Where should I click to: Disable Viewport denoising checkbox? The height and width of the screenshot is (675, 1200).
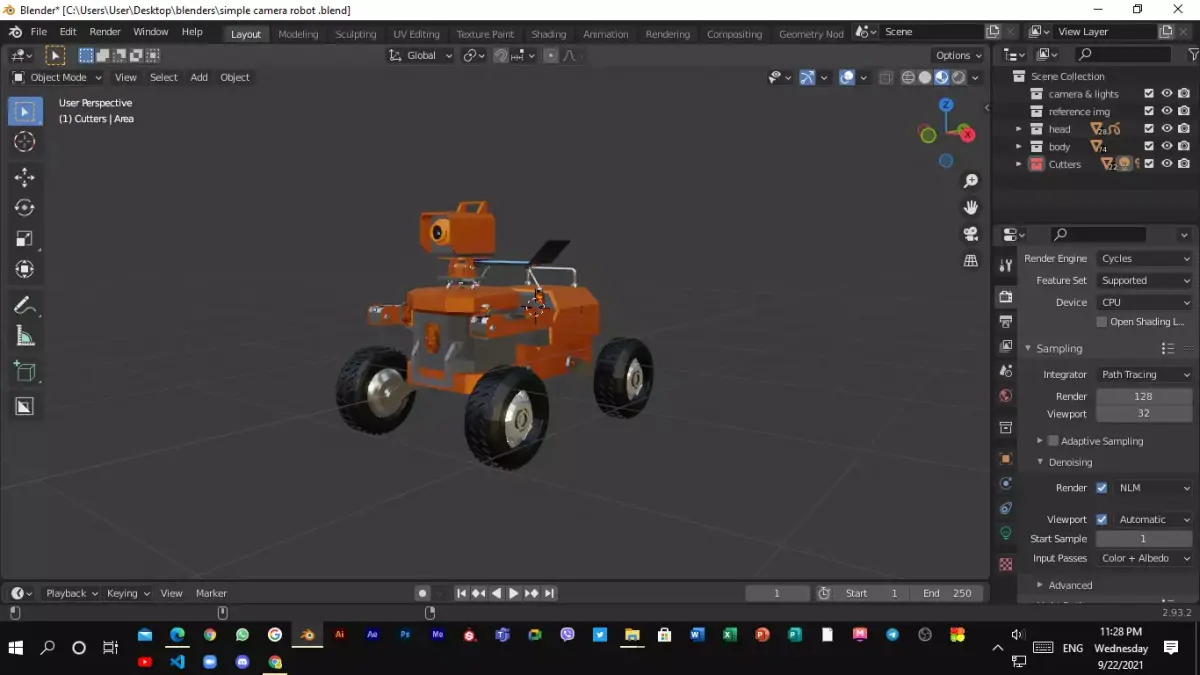tap(1101, 519)
